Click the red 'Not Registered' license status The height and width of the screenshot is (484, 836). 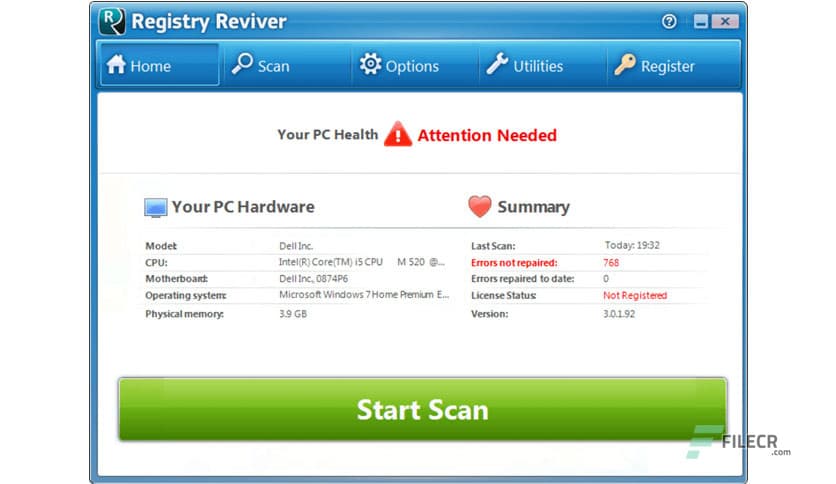pyautogui.click(x=635, y=295)
